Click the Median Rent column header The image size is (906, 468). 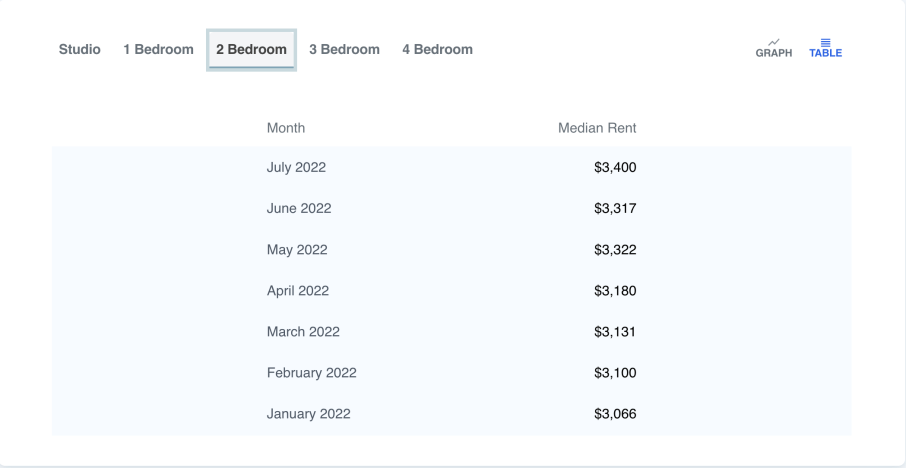(597, 128)
